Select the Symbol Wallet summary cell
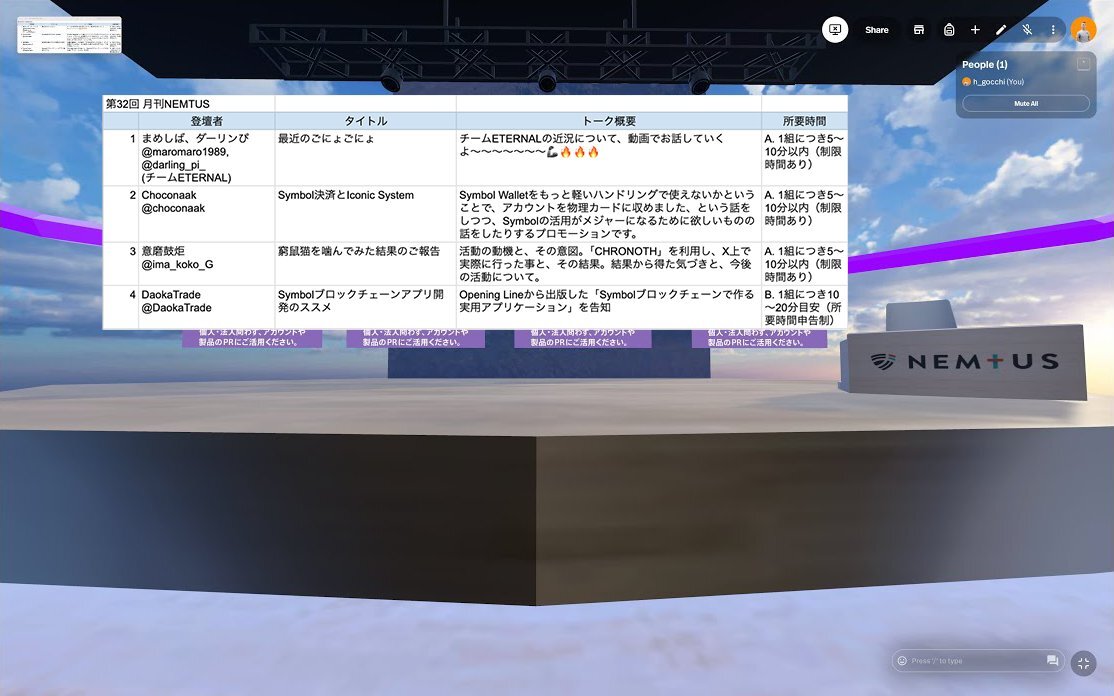This screenshot has width=1114, height=696. (x=609, y=214)
